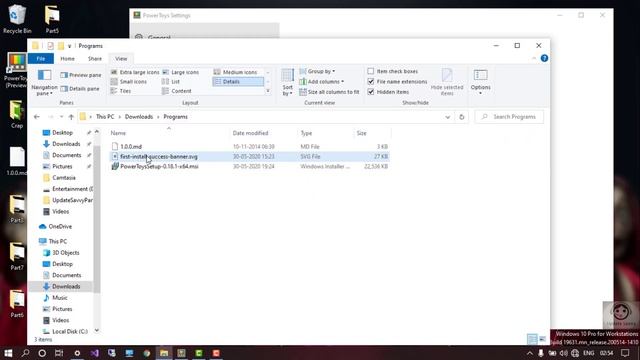Open recent locations dropdown

tap(61, 117)
